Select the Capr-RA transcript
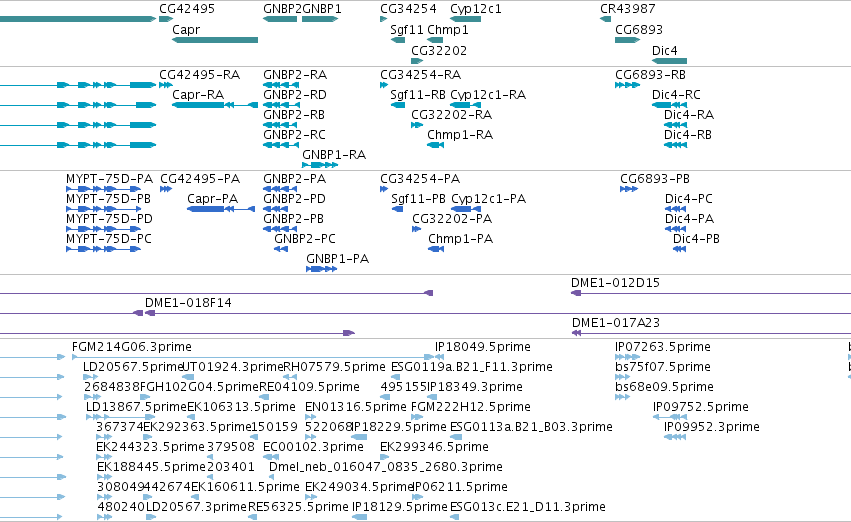This screenshot has height=522, width=851. (215, 105)
